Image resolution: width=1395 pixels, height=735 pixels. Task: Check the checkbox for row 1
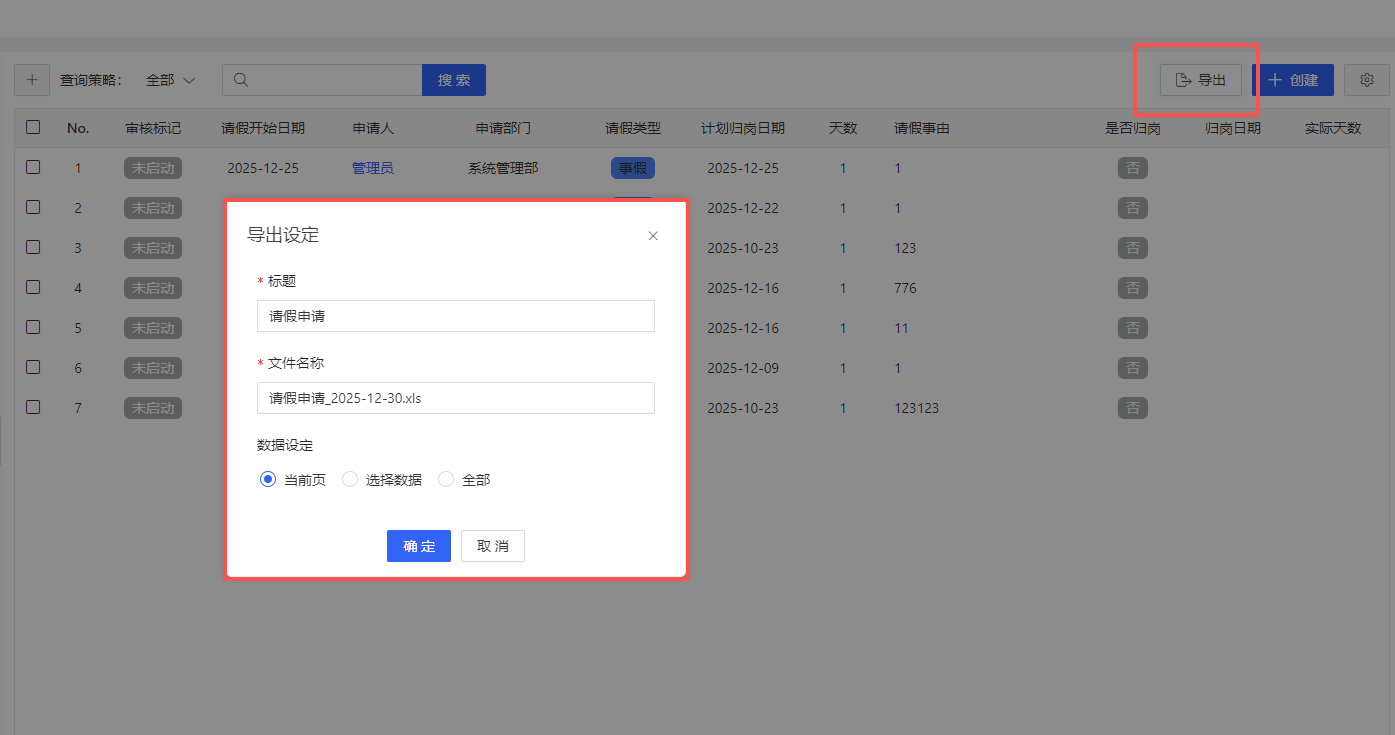pyautogui.click(x=33, y=168)
